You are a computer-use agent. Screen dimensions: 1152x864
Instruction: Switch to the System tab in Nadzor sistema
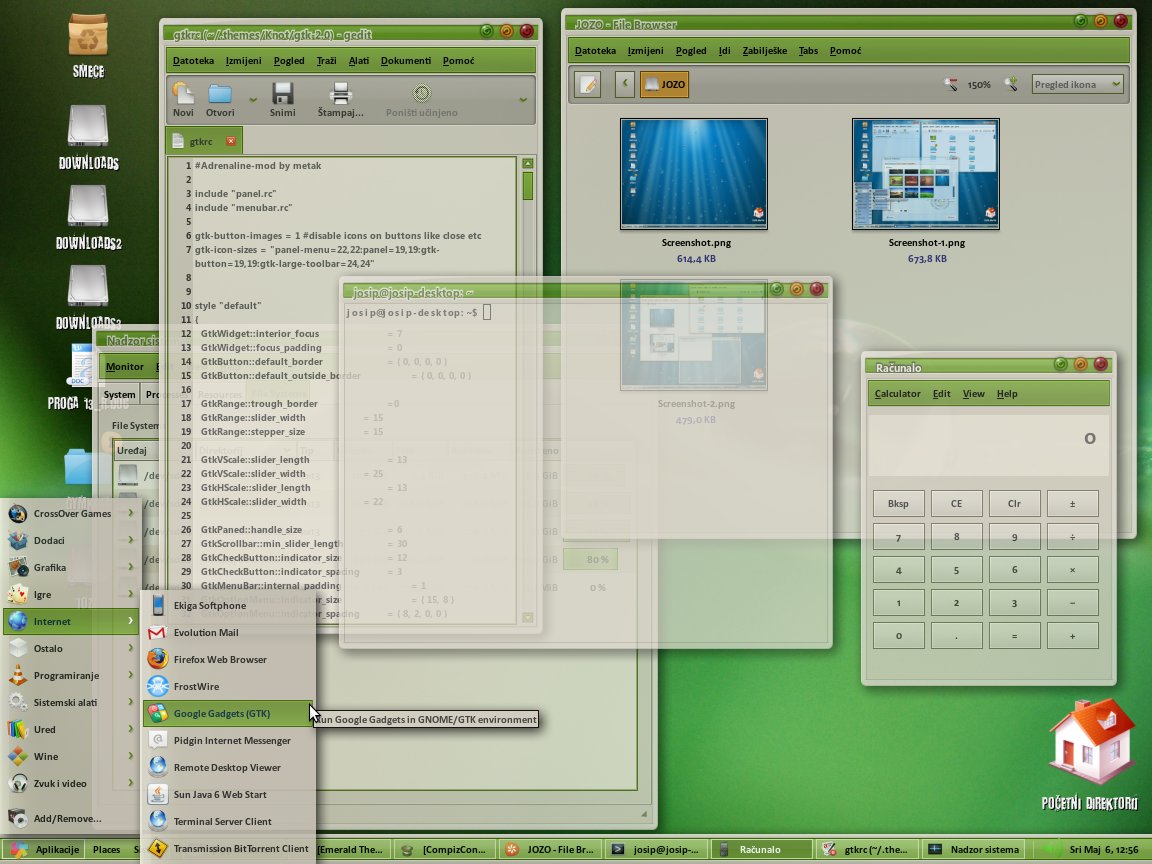click(119, 395)
